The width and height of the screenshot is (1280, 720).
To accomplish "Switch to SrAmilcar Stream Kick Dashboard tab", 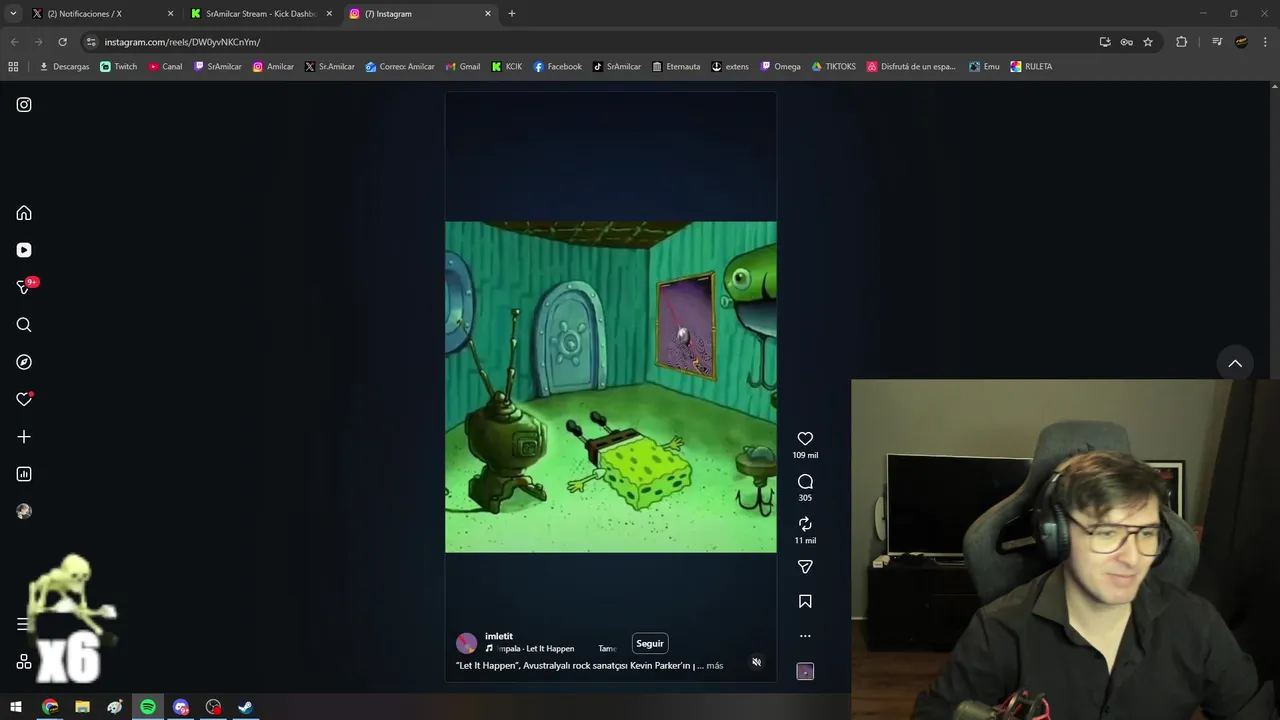I will 260,14.
